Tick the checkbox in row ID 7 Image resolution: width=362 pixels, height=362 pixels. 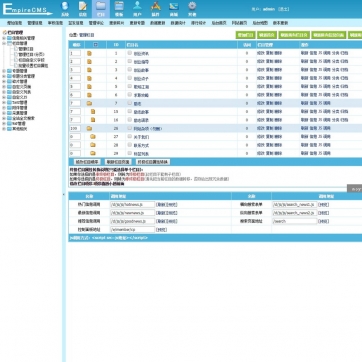(130, 103)
